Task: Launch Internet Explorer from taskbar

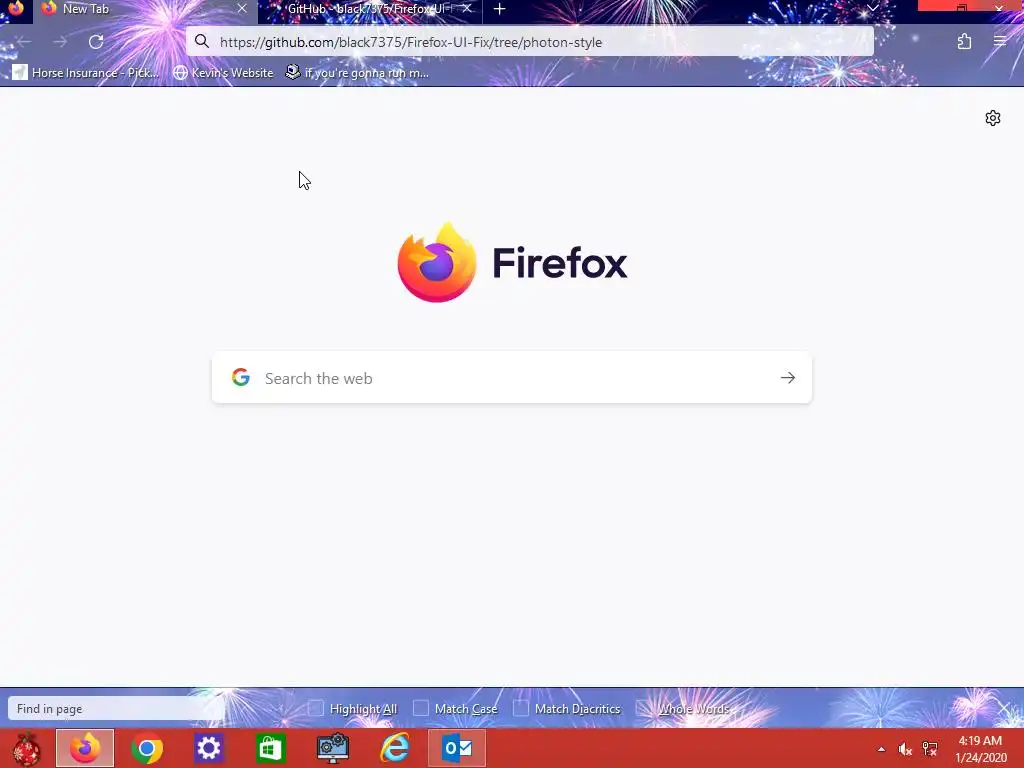Action: coord(395,748)
